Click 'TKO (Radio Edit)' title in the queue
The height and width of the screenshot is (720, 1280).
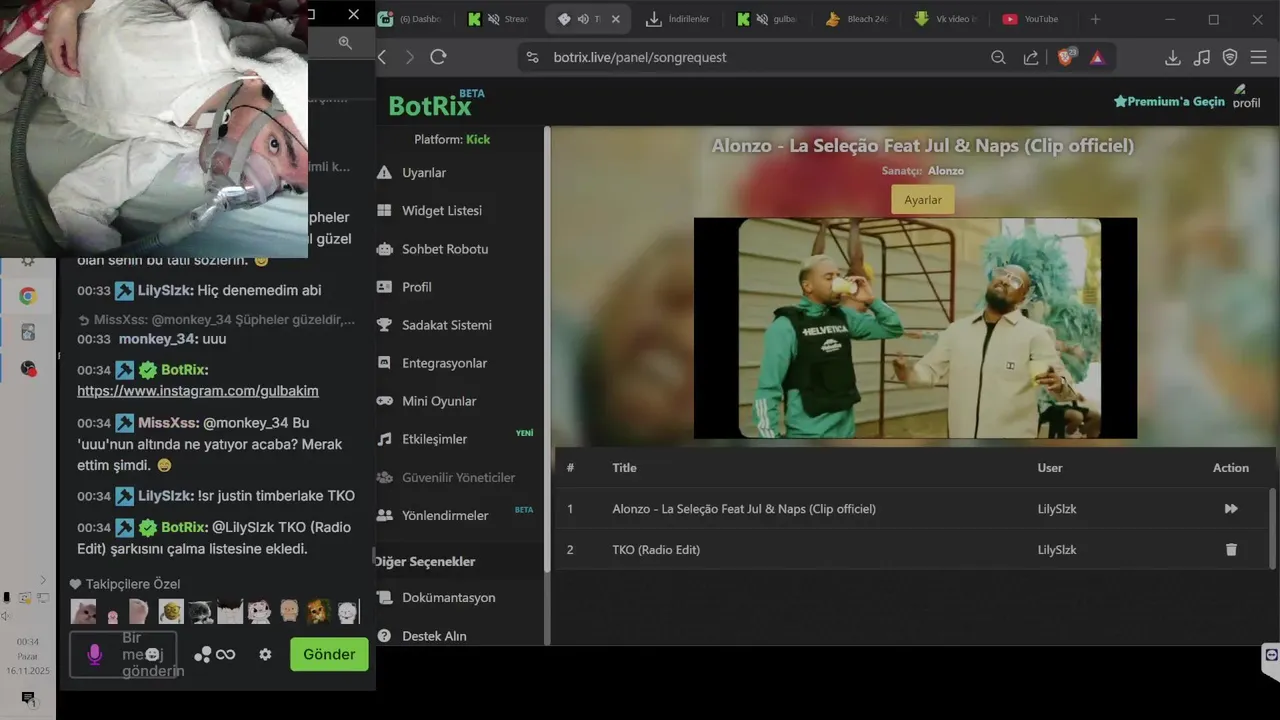click(656, 550)
